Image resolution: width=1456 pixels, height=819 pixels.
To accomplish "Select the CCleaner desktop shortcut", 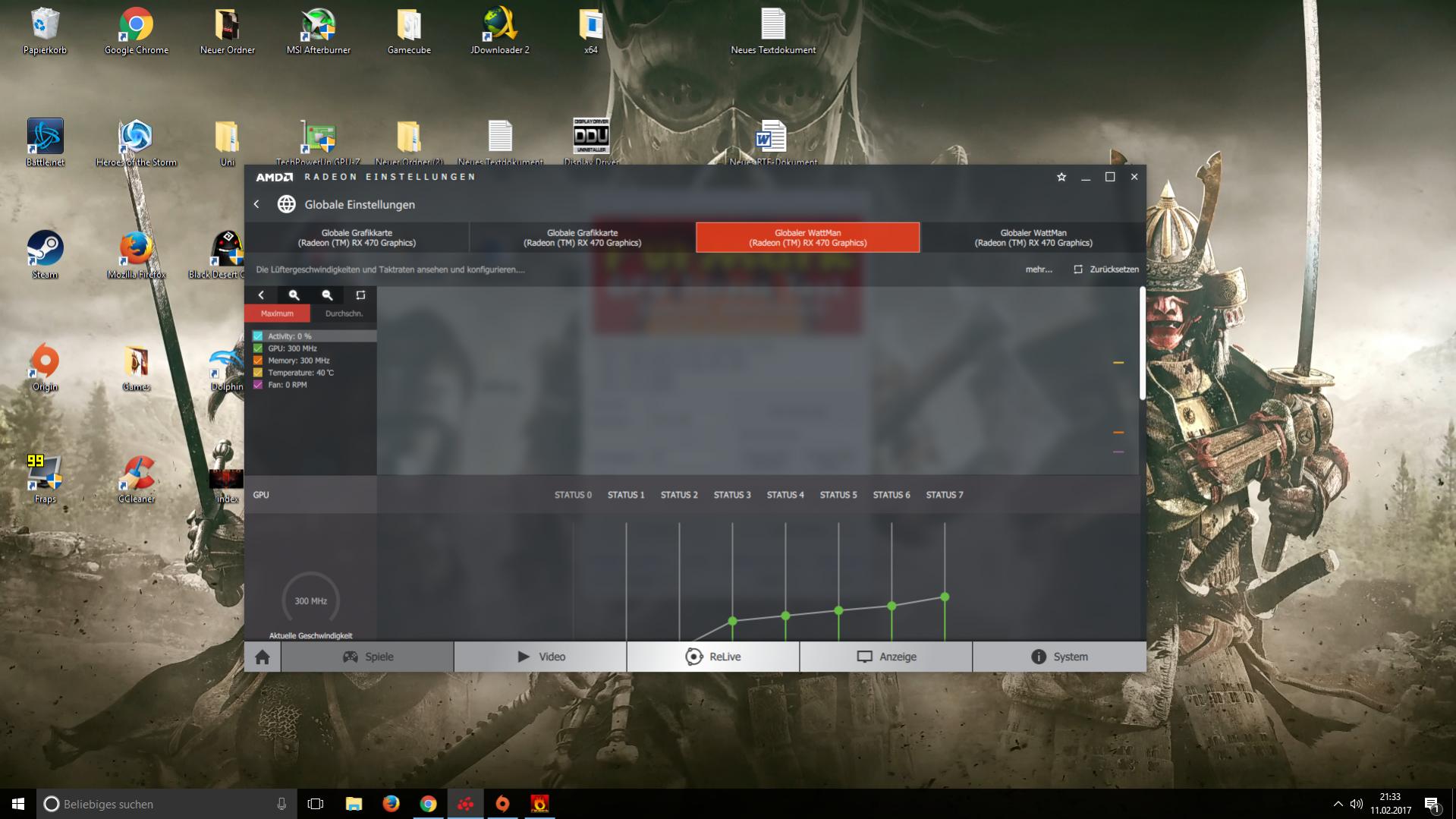I will click(x=136, y=480).
